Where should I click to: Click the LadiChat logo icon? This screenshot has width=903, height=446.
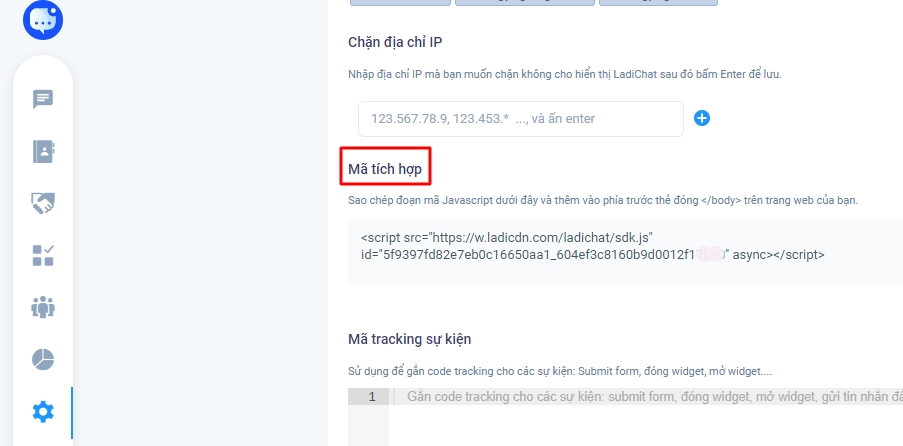(x=43, y=20)
